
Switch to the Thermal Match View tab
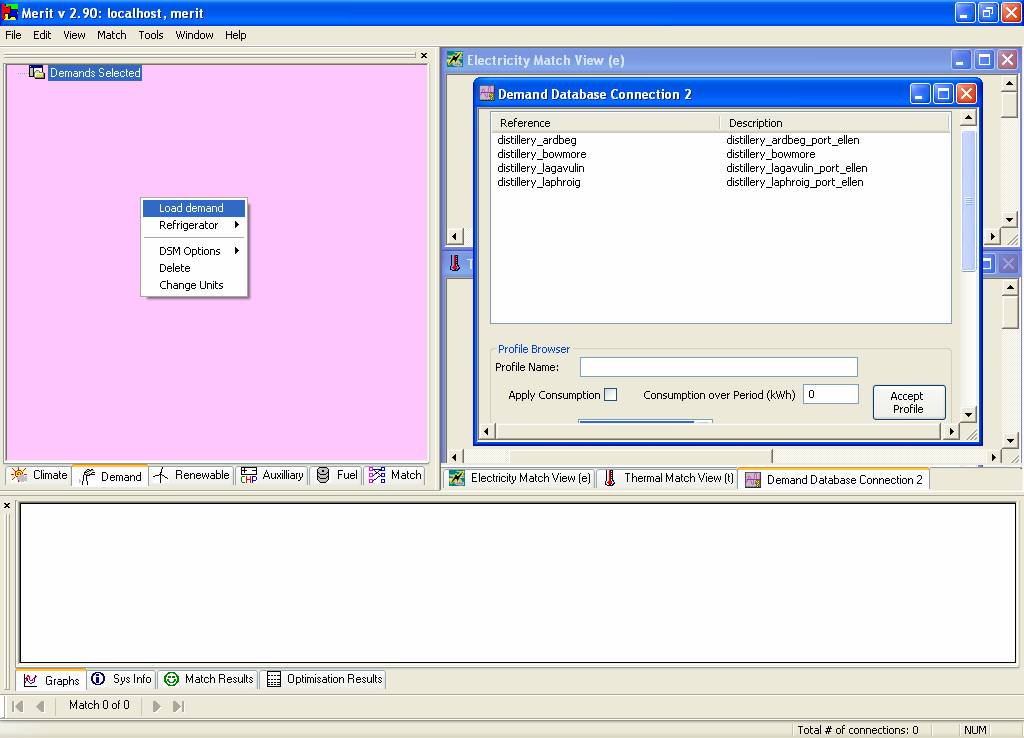[668, 479]
